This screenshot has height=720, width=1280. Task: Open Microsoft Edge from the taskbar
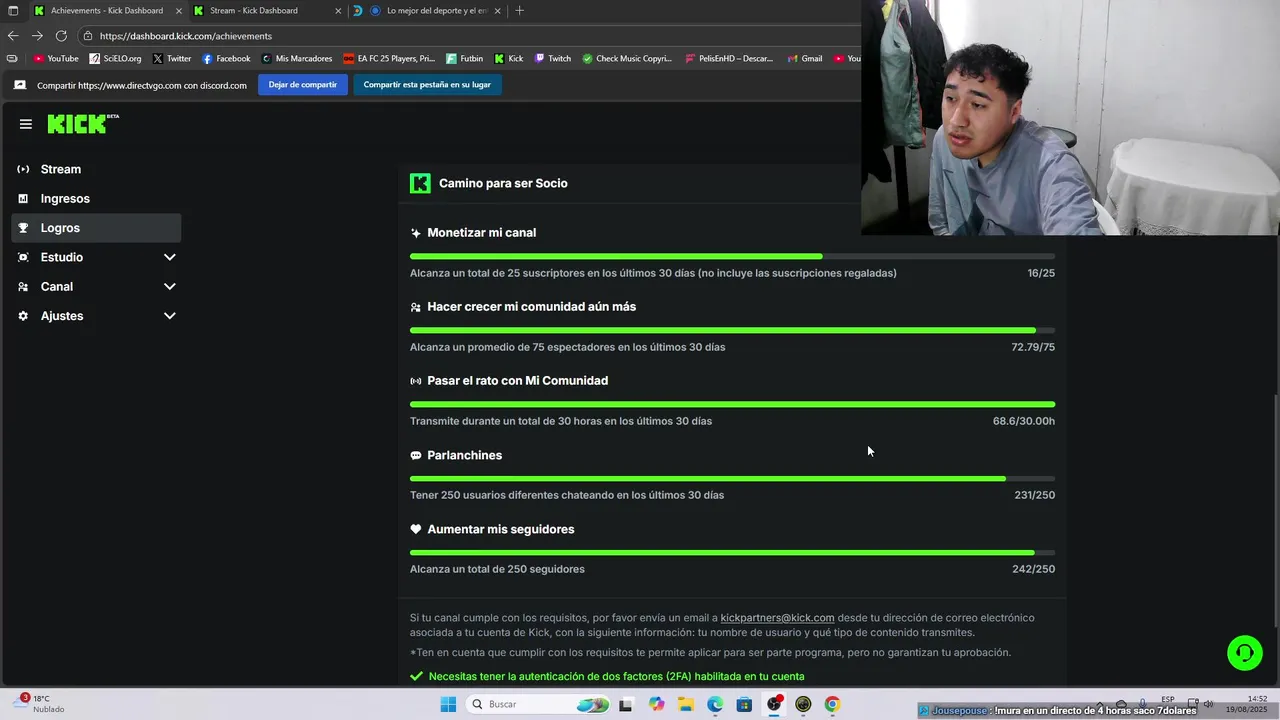coord(715,704)
